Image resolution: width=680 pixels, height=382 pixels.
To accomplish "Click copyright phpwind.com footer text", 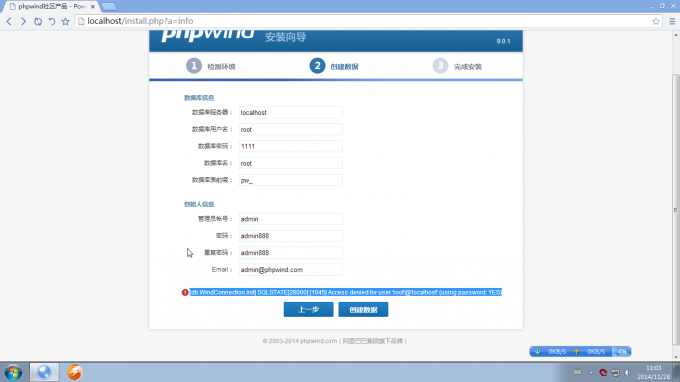I will click(x=334, y=341).
